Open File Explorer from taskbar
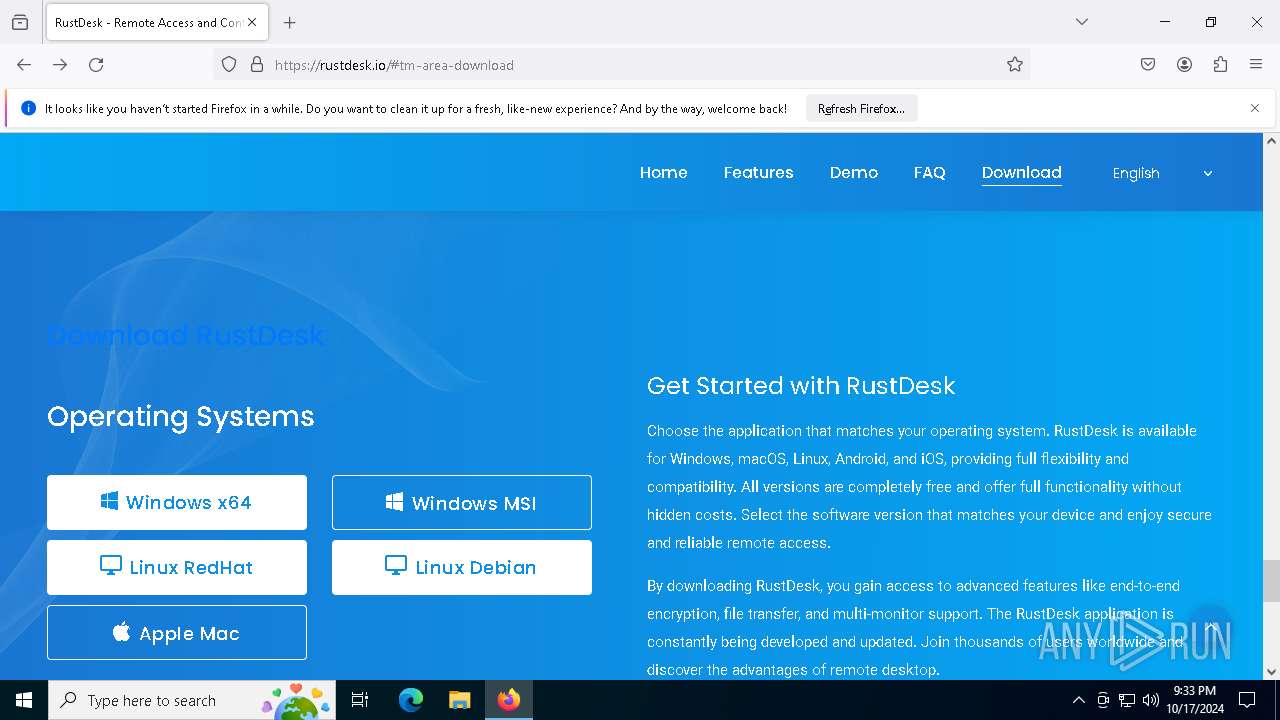The image size is (1280, 720). coord(459,700)
